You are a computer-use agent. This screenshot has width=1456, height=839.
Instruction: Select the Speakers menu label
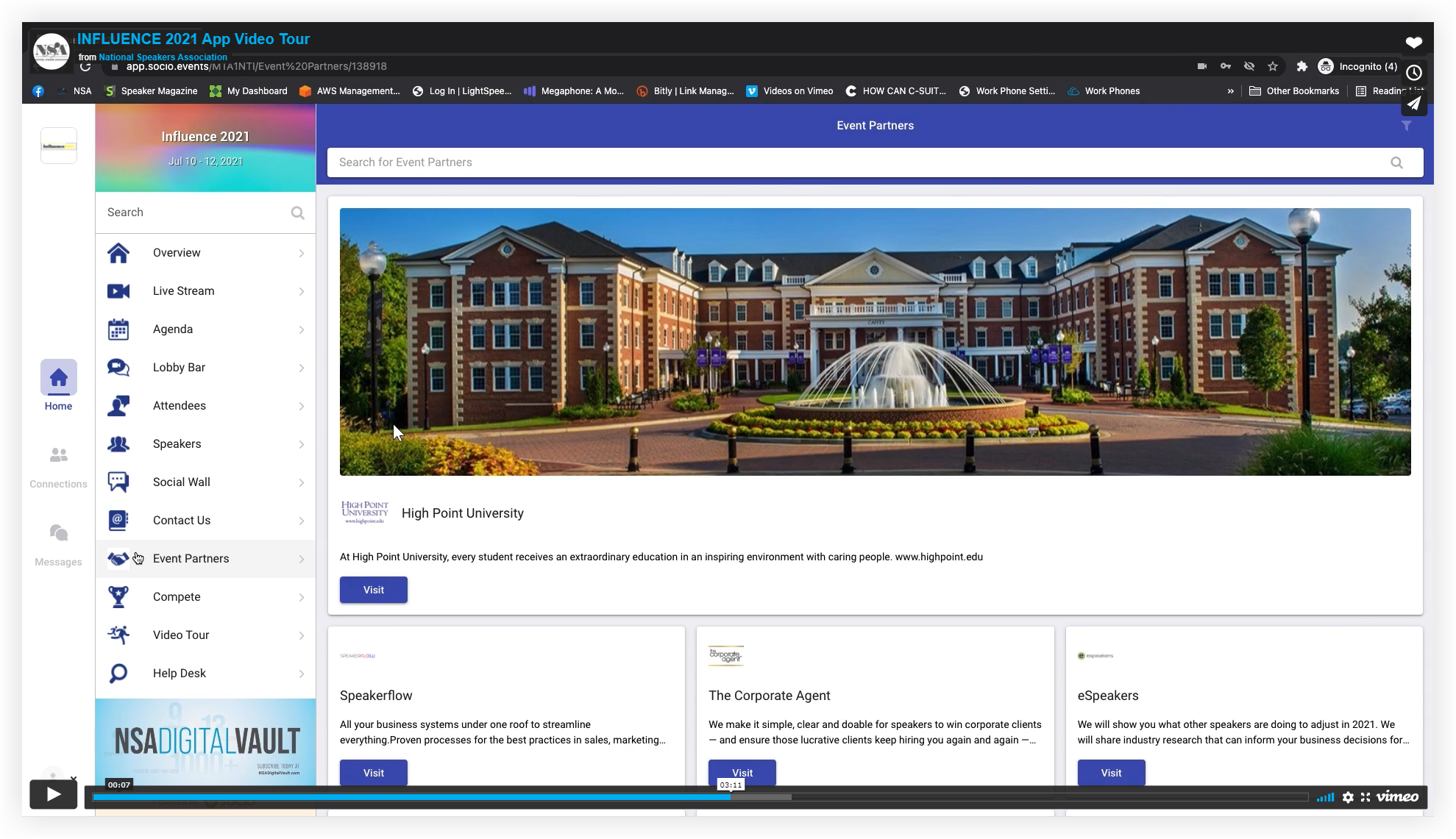pyautogui.click(x=177, y=444)
